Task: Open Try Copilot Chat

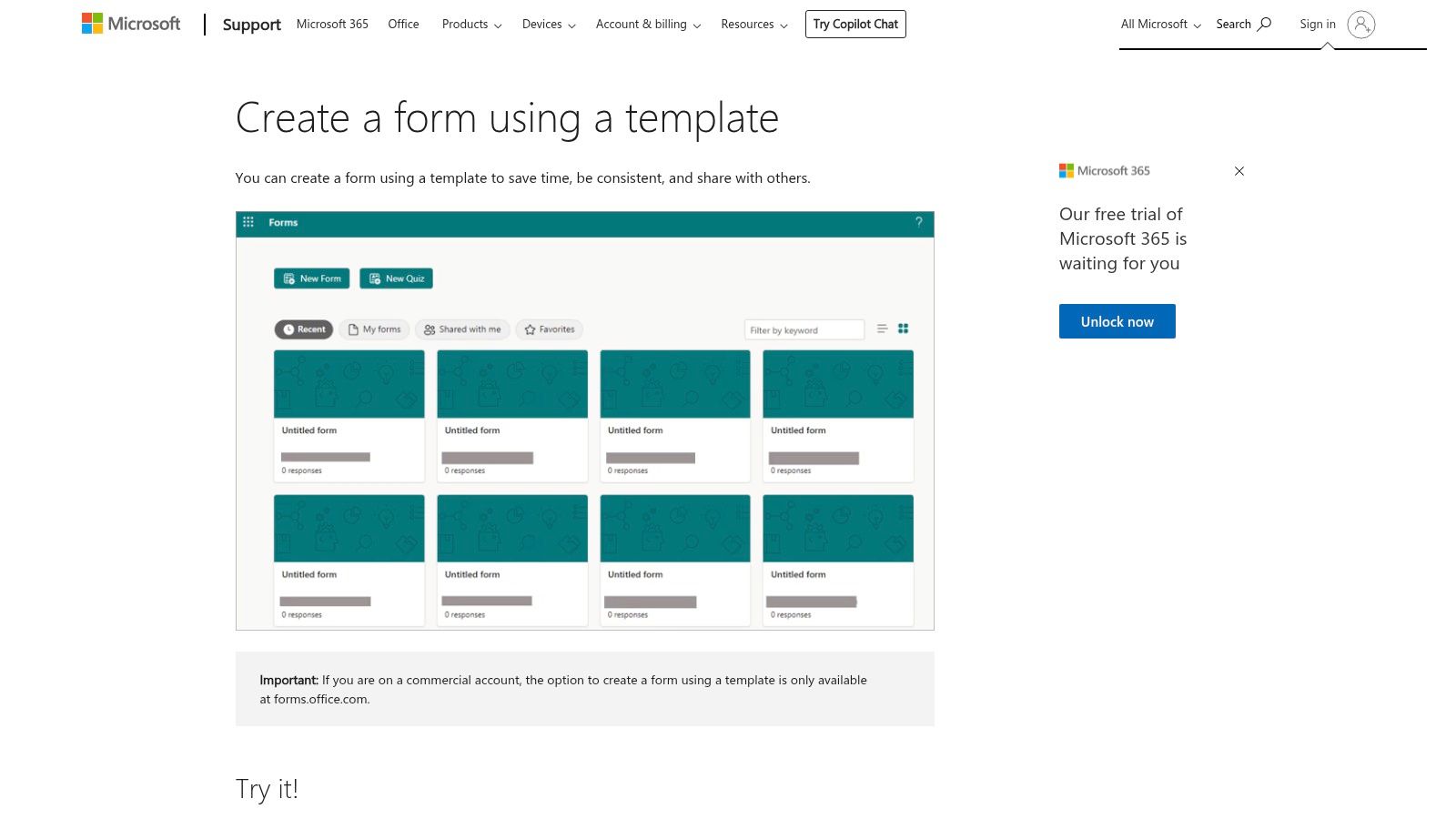Action: pos(854,24)
